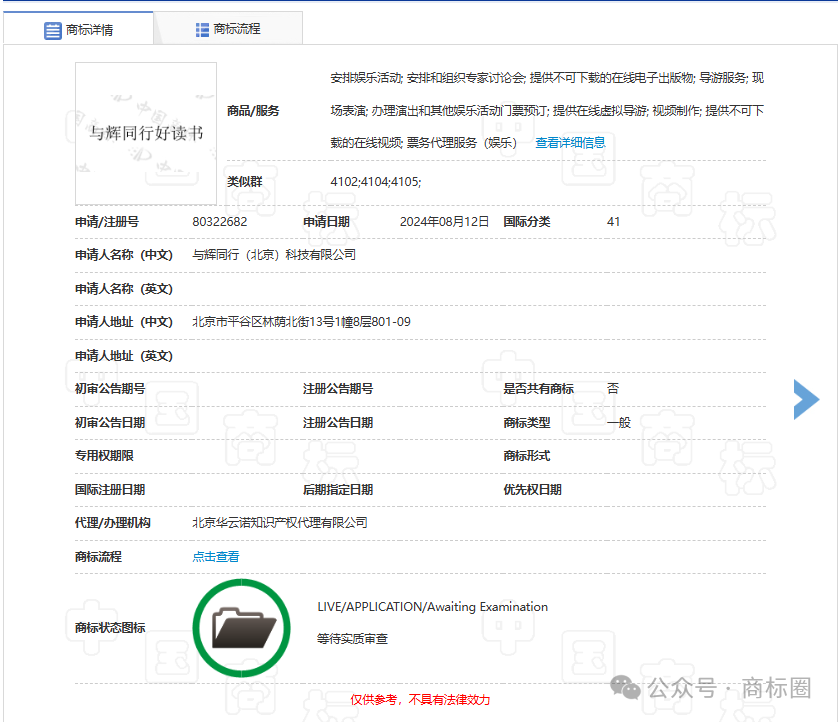Viewport: 839px width, 722px height.
Task: Select applicant name 与辉同行（北京）科技有限公司
Action: (x=274, y=255)
